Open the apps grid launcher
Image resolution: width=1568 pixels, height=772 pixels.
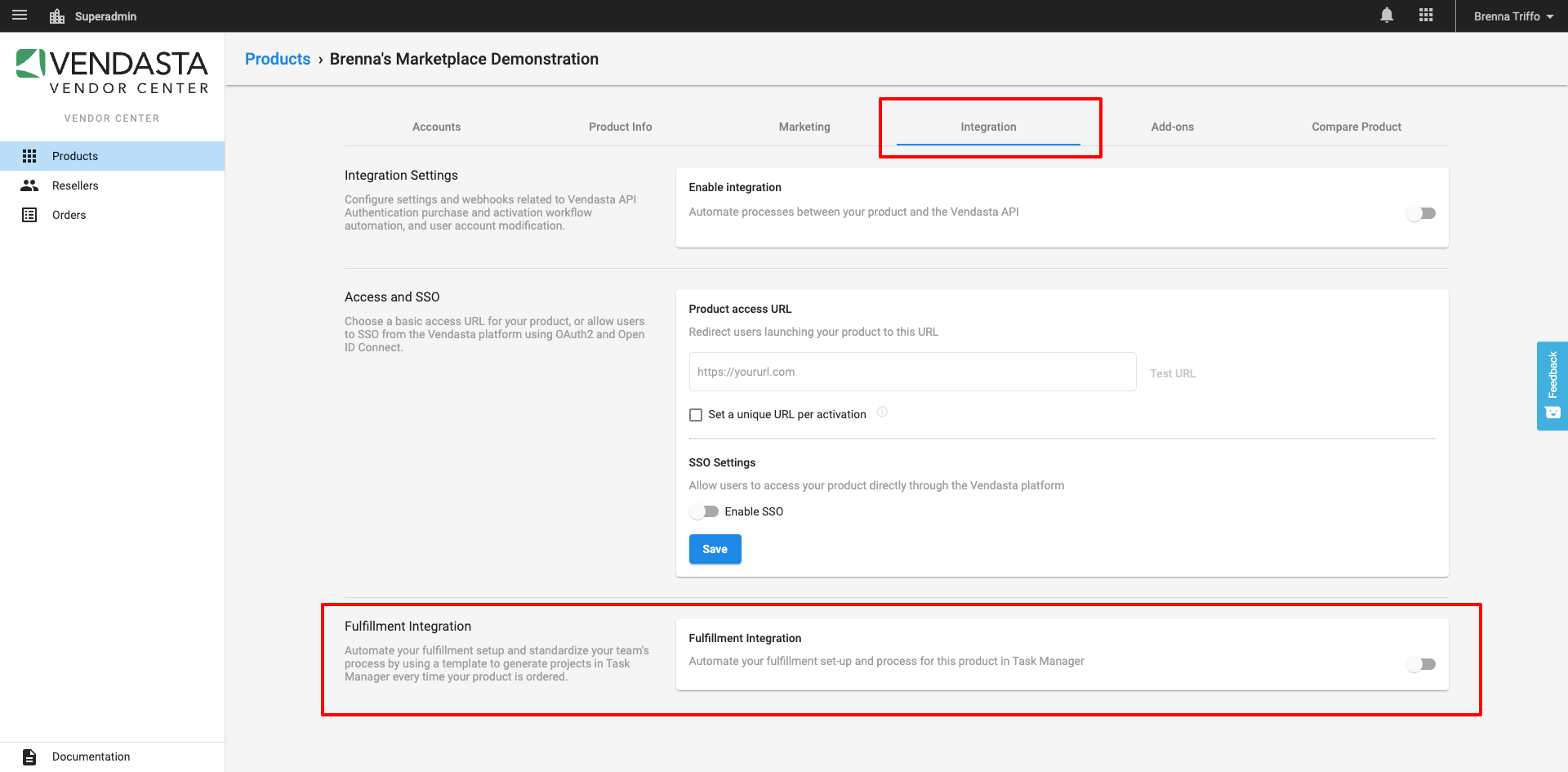[1426, 16]
